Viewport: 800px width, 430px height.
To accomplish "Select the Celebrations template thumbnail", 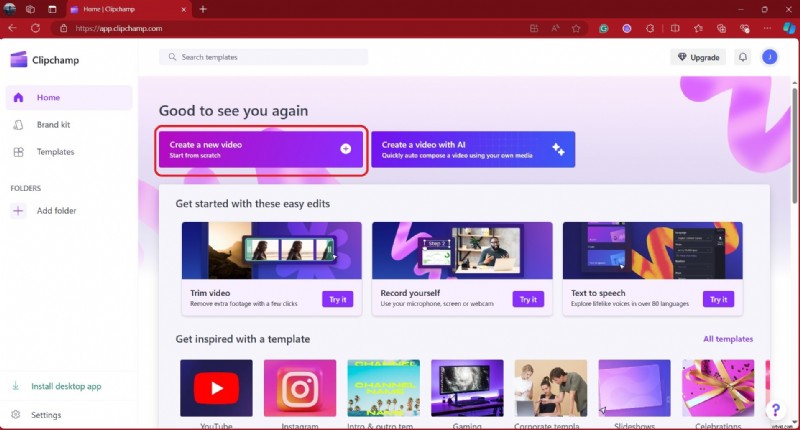I will pyautogui.click(x=718, y=388).
